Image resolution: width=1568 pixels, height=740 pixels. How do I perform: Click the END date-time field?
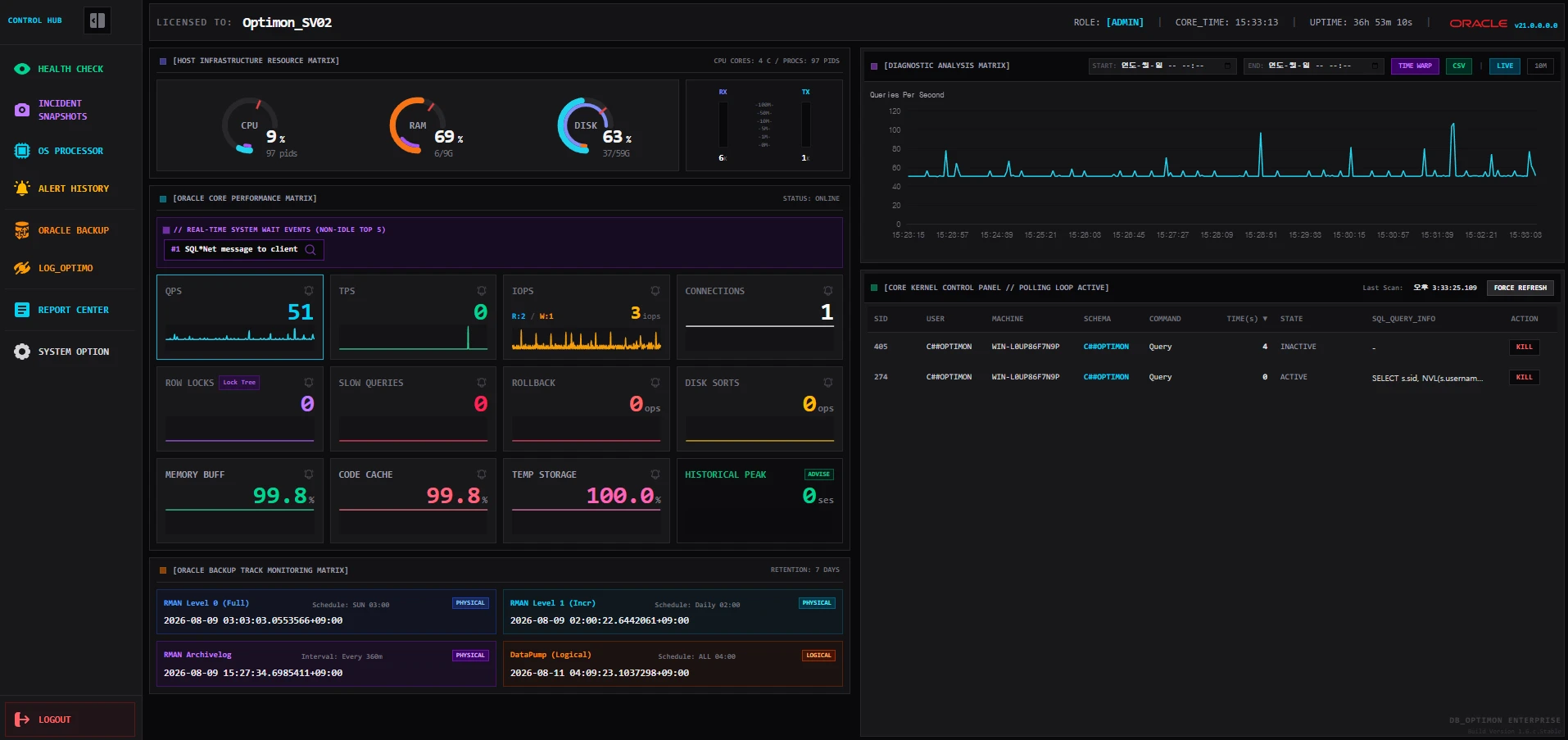point(1314,66)
